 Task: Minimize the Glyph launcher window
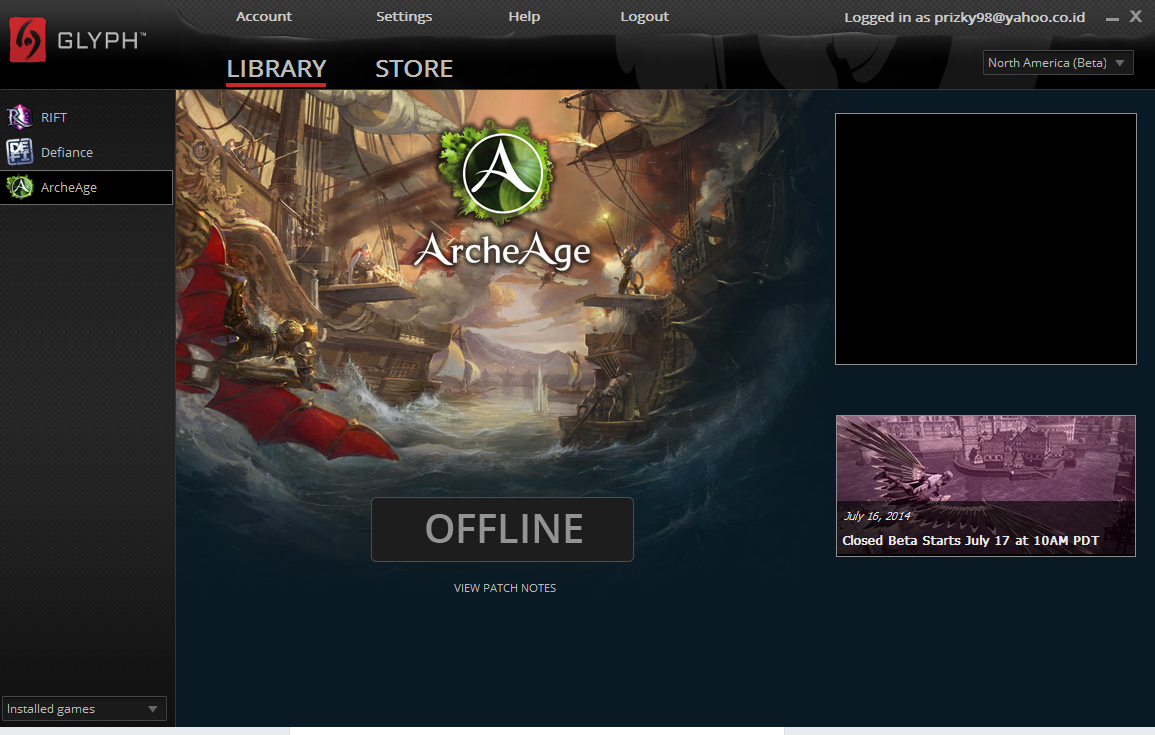tap(1112, 18)
